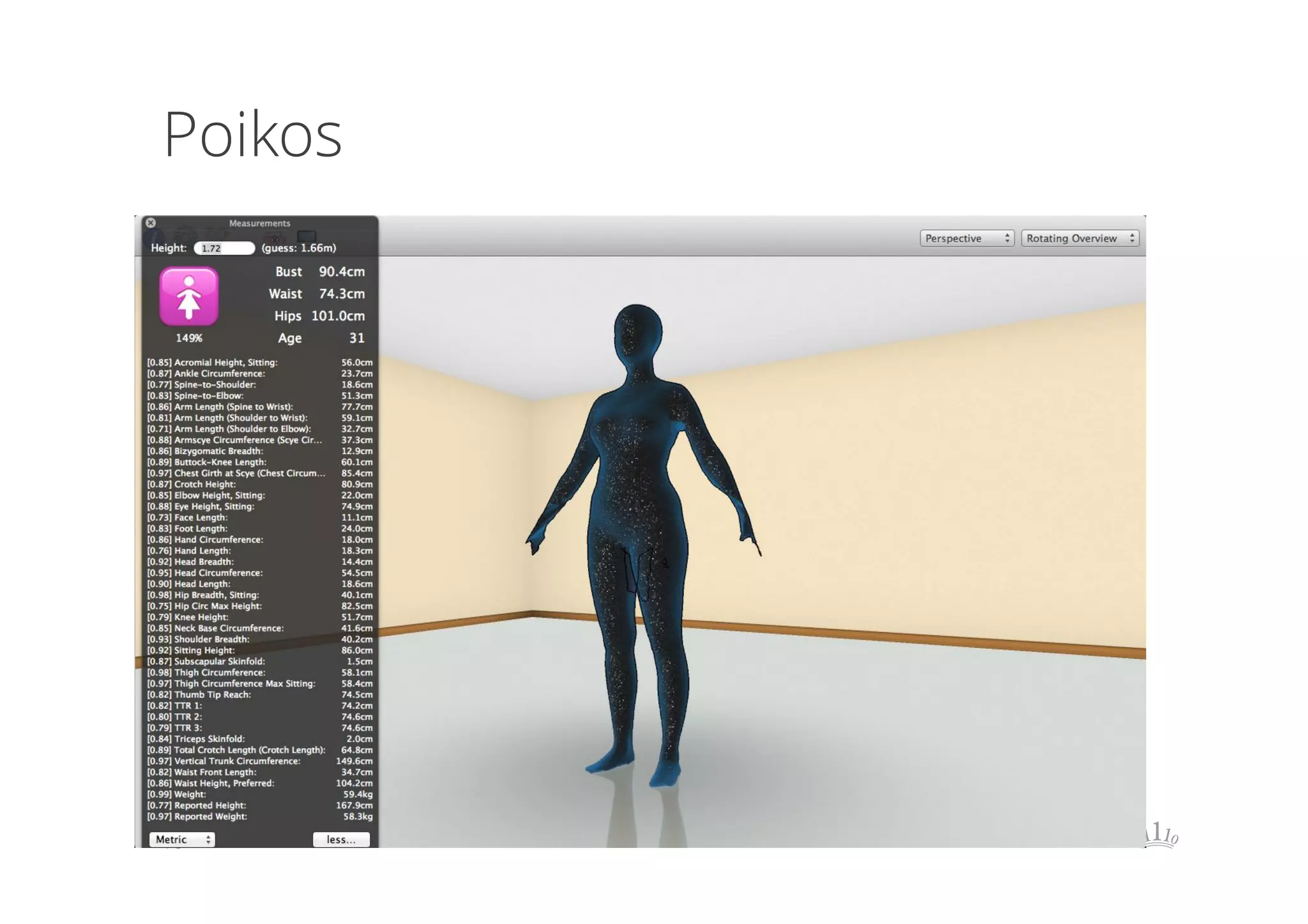The height and width of the screenshot is (924, 1308).
Task: Select the Shoulder Breadth row
Action: (x=259, y=639)
